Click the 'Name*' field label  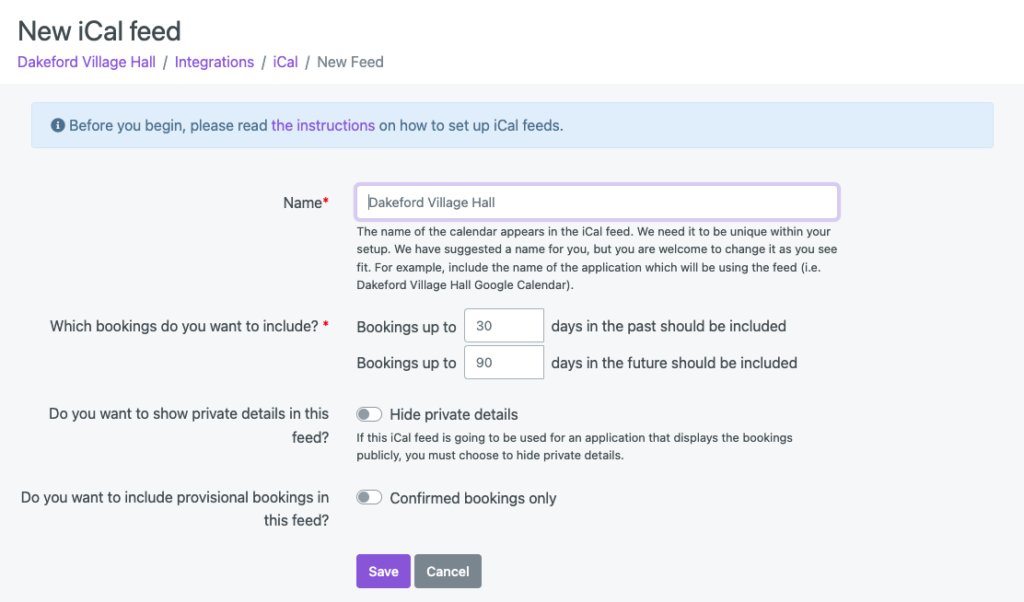(x=306, y=203)
